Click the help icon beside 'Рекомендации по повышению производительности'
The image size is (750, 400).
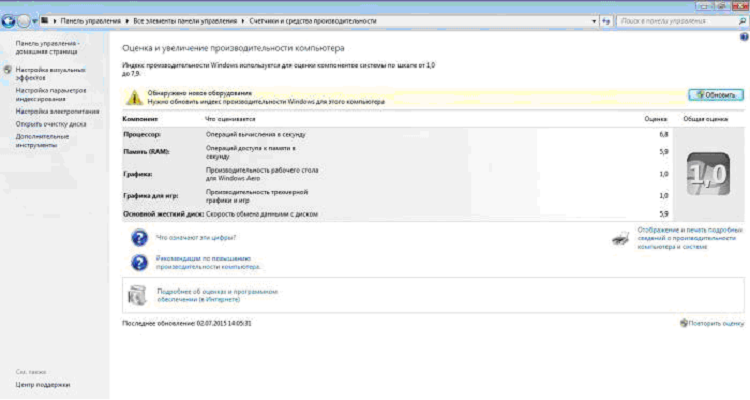tap(139, 263)
